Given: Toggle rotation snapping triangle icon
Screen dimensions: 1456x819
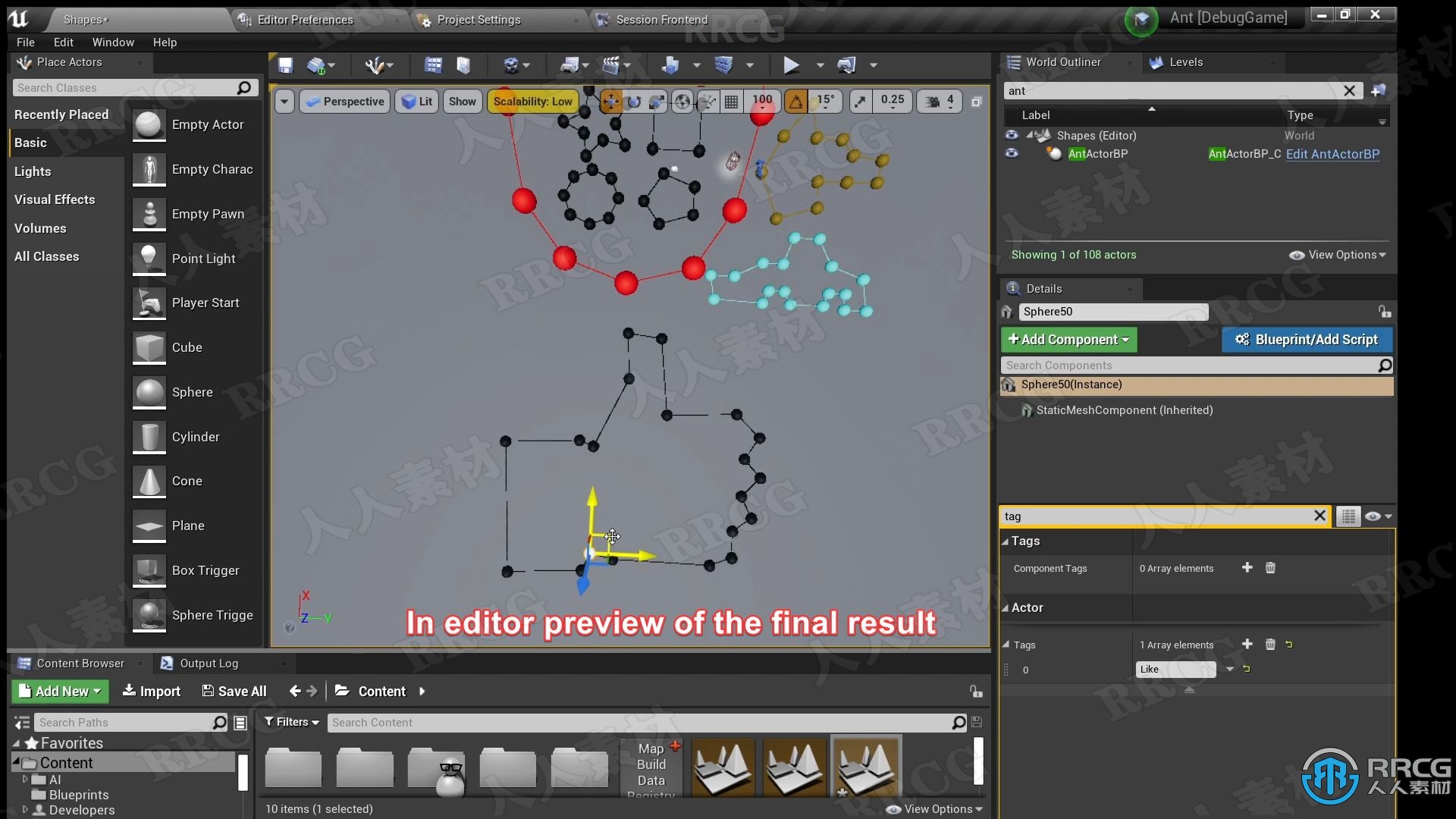Looking at the screenshot, I should 795,102.
